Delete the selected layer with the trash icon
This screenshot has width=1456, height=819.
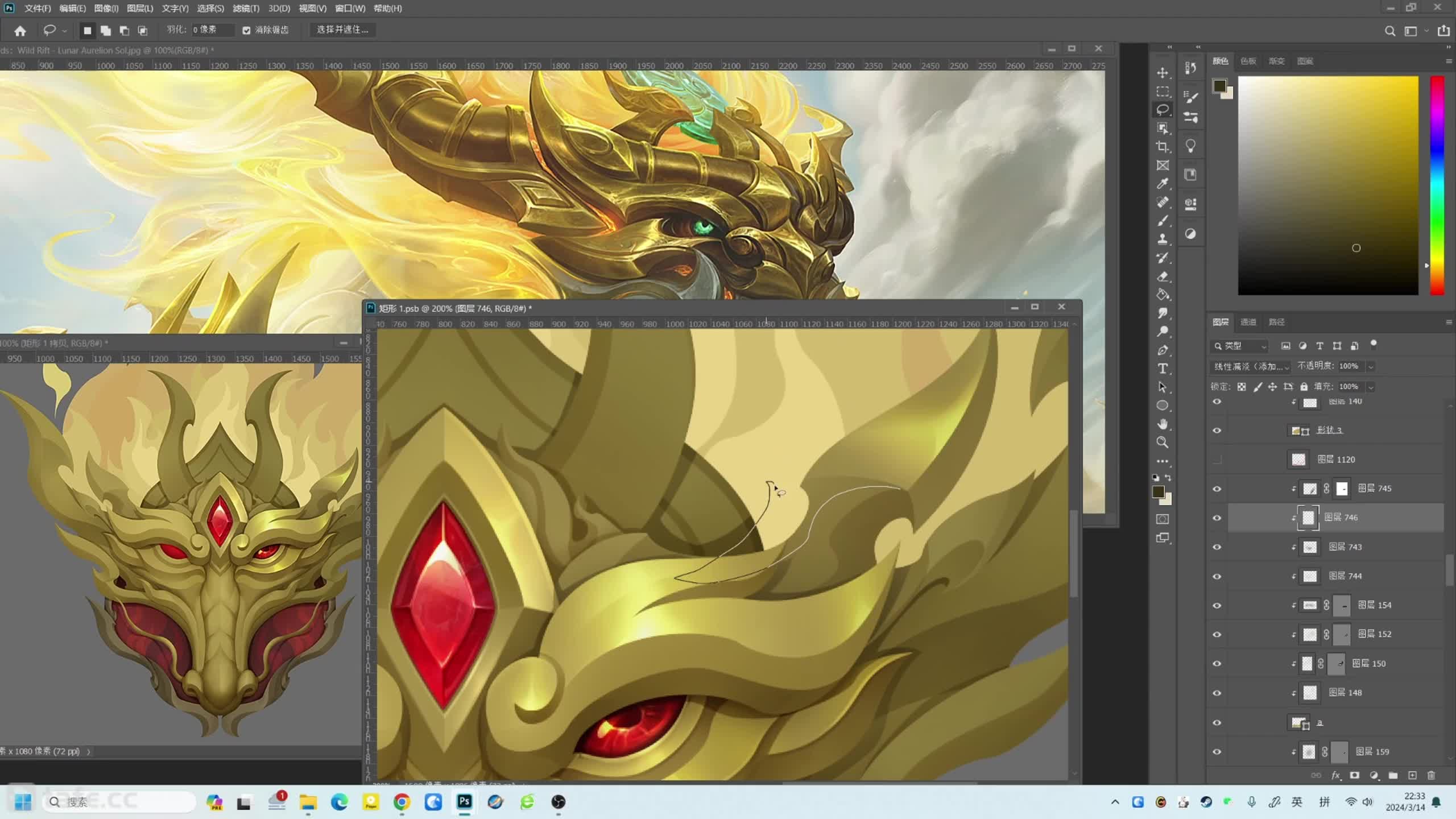click(1432, 775)
